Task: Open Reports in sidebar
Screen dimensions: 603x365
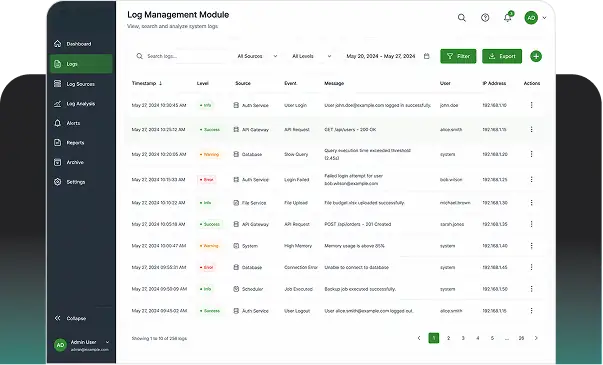Action: pos(81,143)
